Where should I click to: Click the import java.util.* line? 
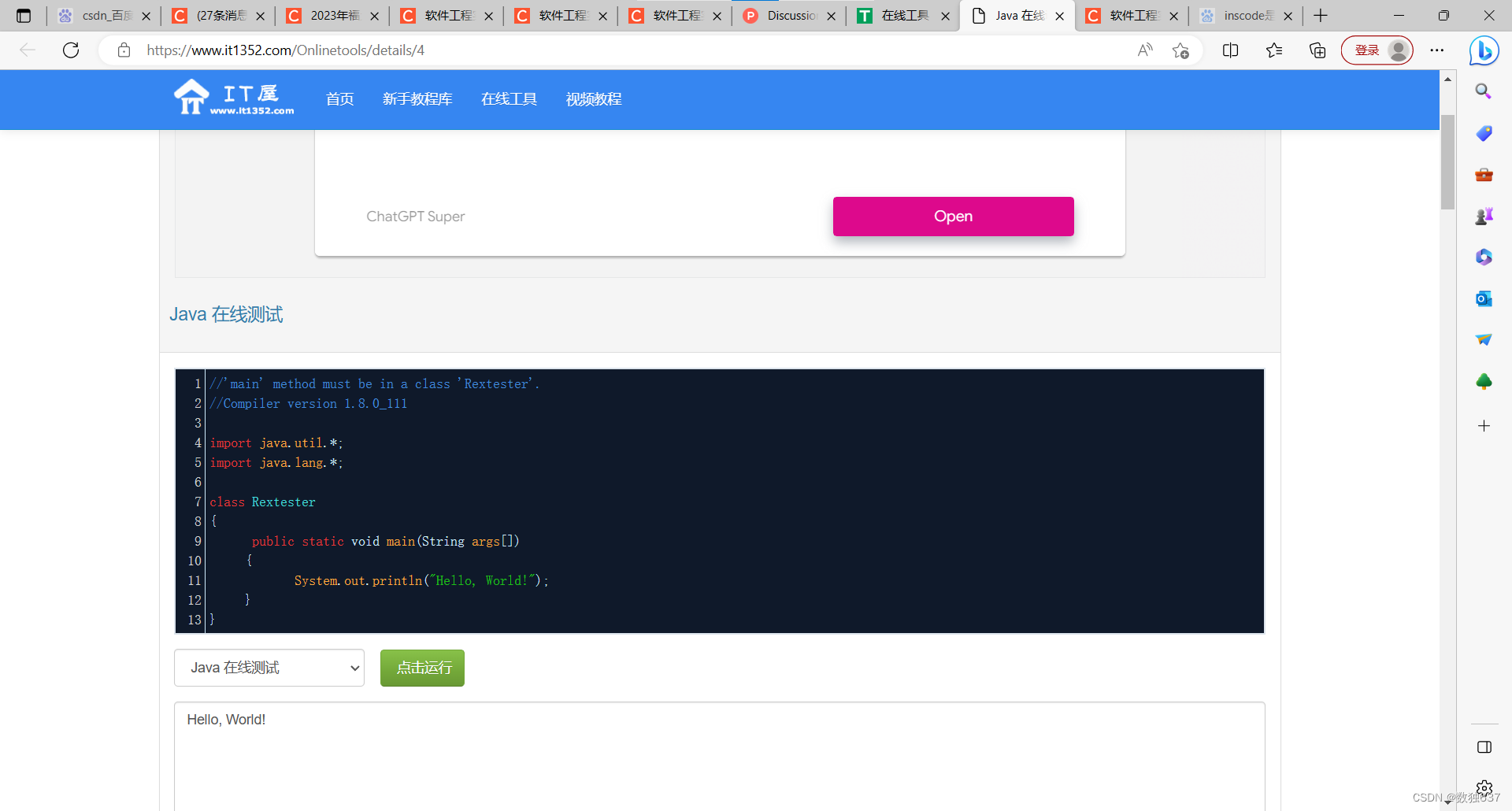[276, 443]
